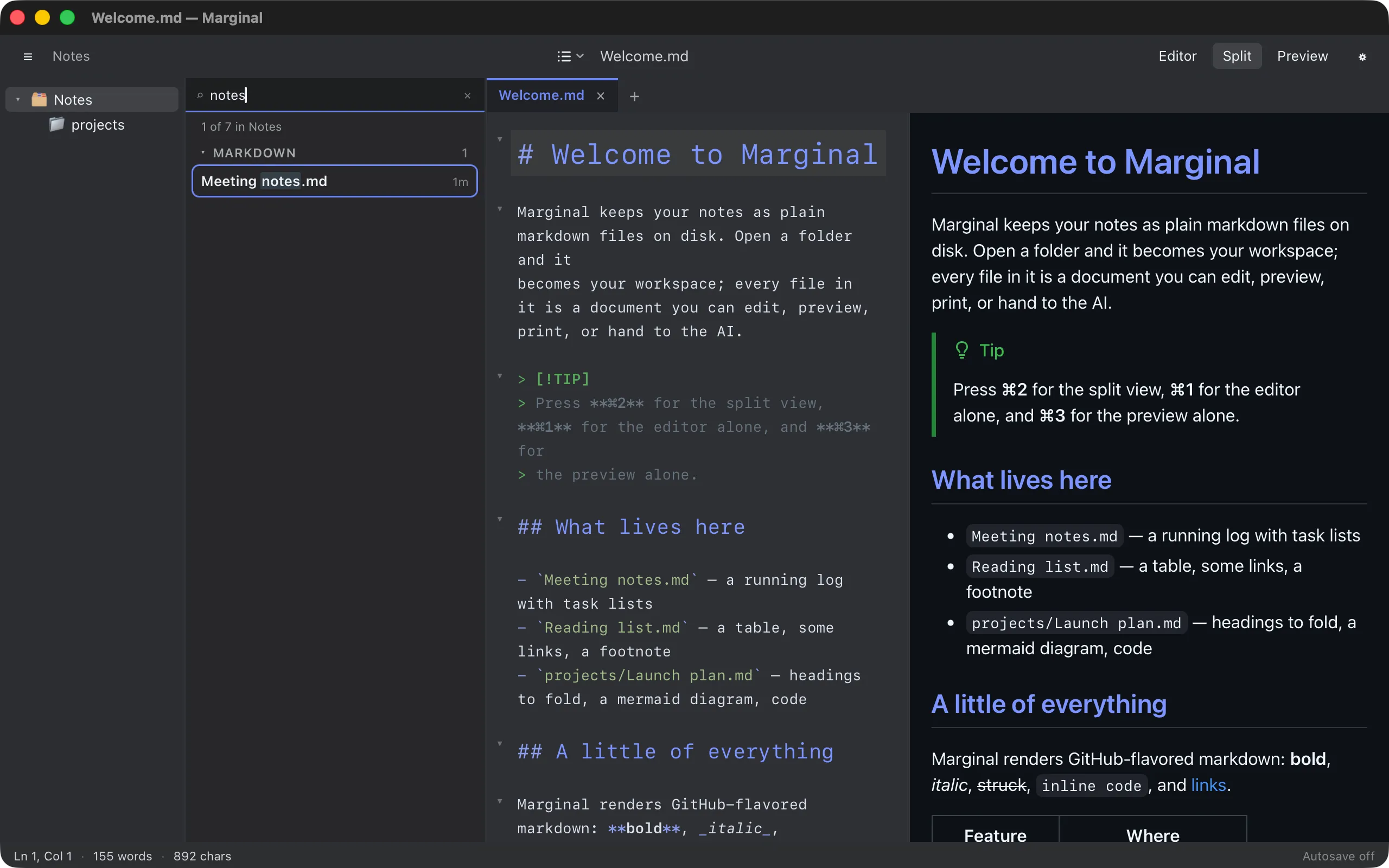The width and height of the screenshot is (1389, 868).
Task: Place cursor on '`Reading list.md`' in the editor
Action: pos(612,628)
